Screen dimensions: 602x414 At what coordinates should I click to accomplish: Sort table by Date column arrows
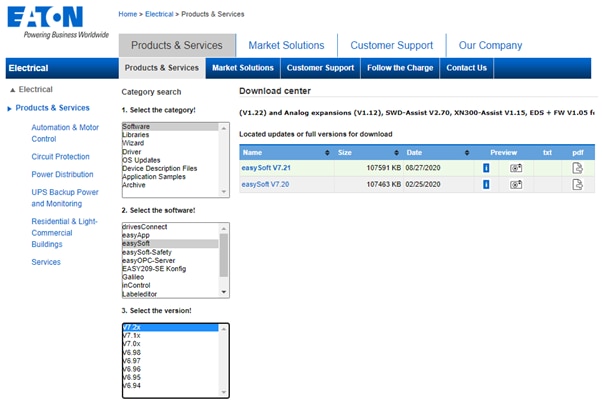tap(466, 152)
